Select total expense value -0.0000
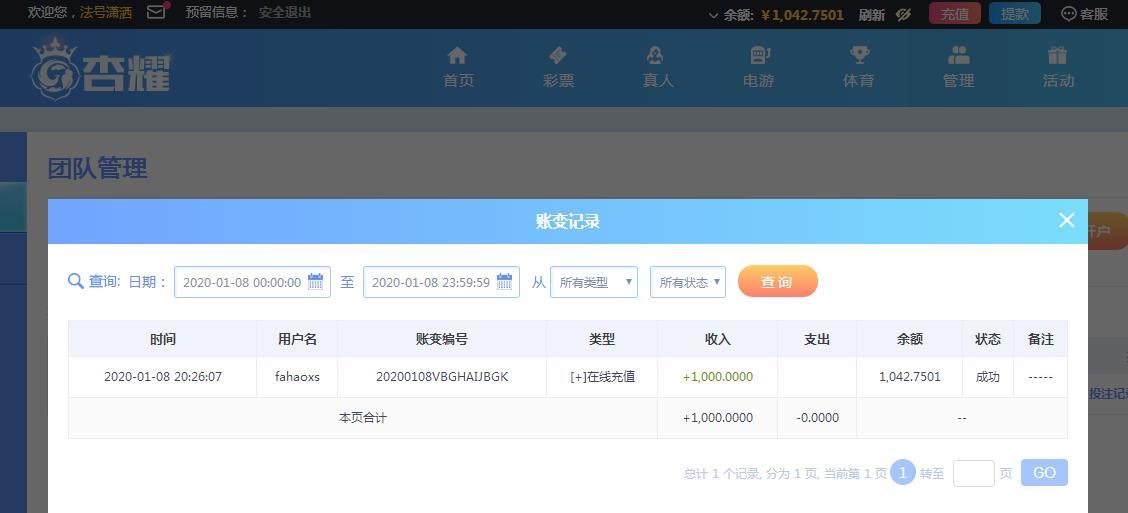Image resolution: width=1128 pixels, height=513 pixels. [x=817, y=417]
